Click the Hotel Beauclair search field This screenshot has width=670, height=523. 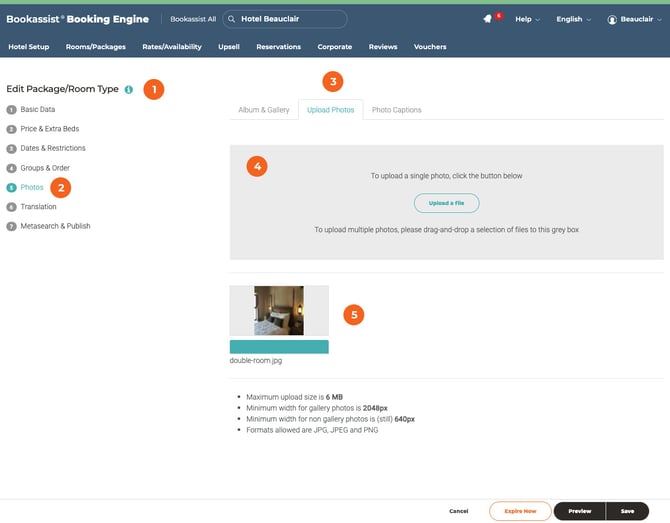[290, 19]
